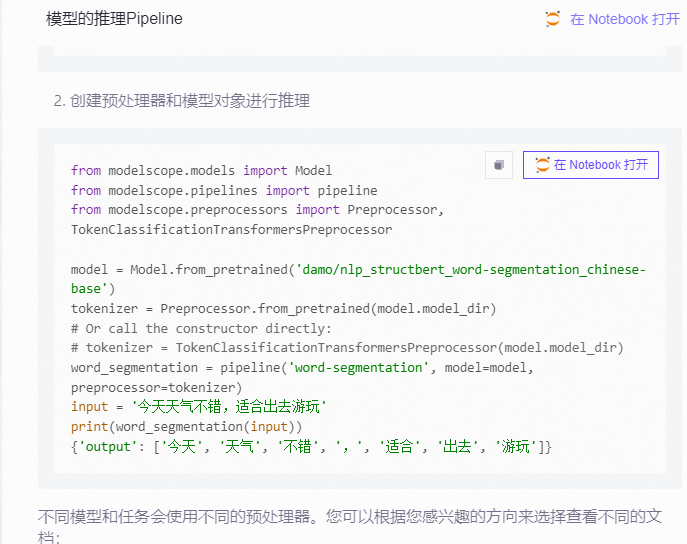Click paragraph starting '不同模型和任务会使用不同的预处理器'
The height and width of the screenshot is (544, 687).
point(350,526)
